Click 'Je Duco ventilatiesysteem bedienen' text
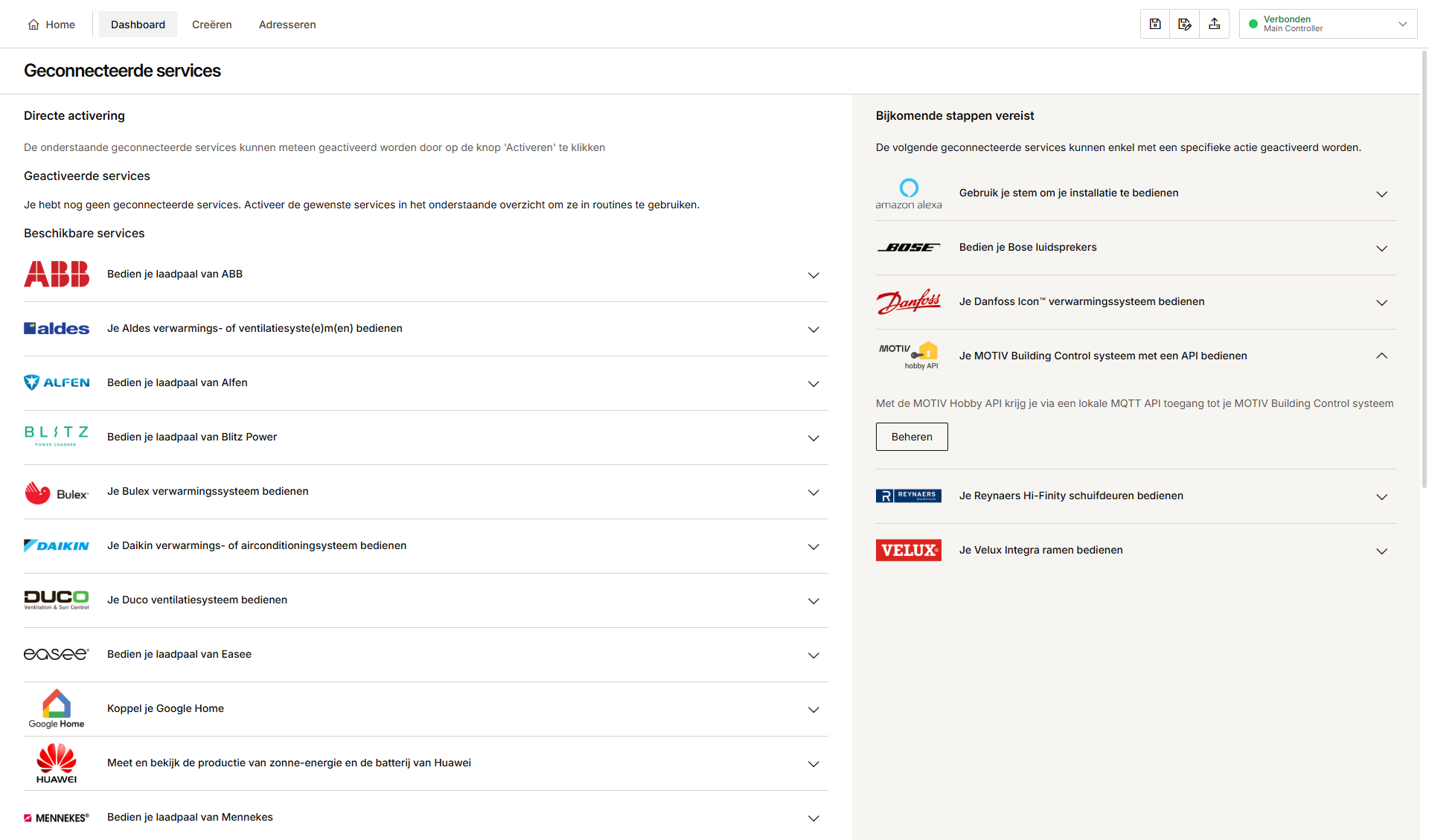Image resolution: width=1429 pixels, height=840 pixels. coord(197,600)
